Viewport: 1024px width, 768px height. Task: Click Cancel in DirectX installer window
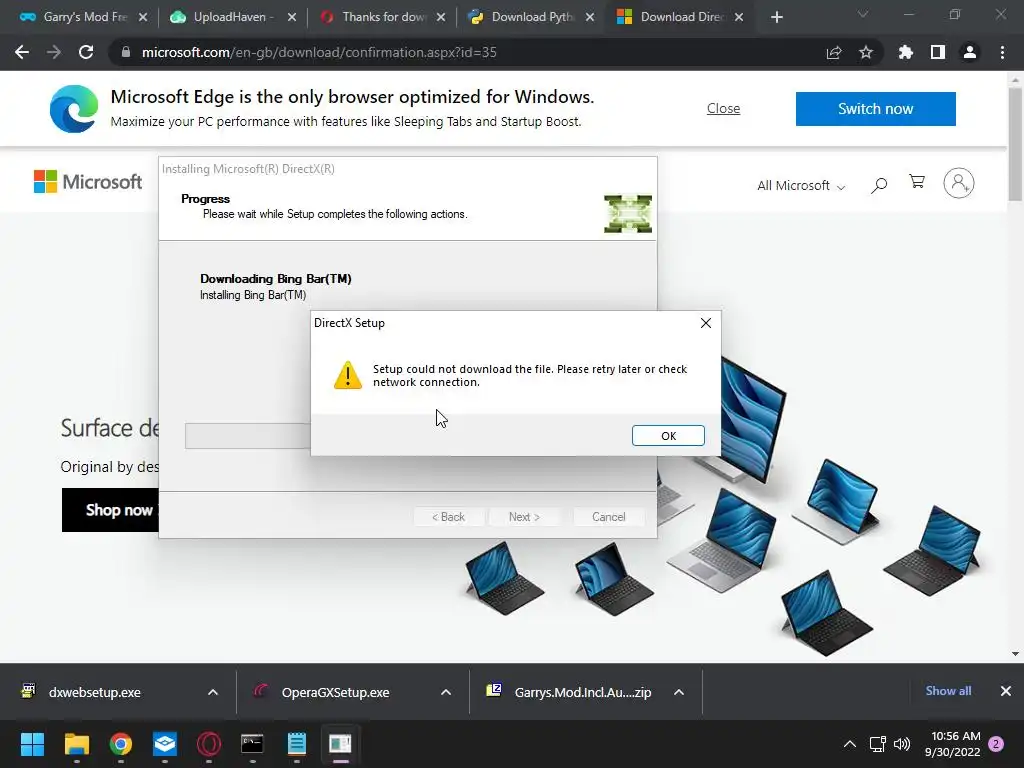pos(609,517)
